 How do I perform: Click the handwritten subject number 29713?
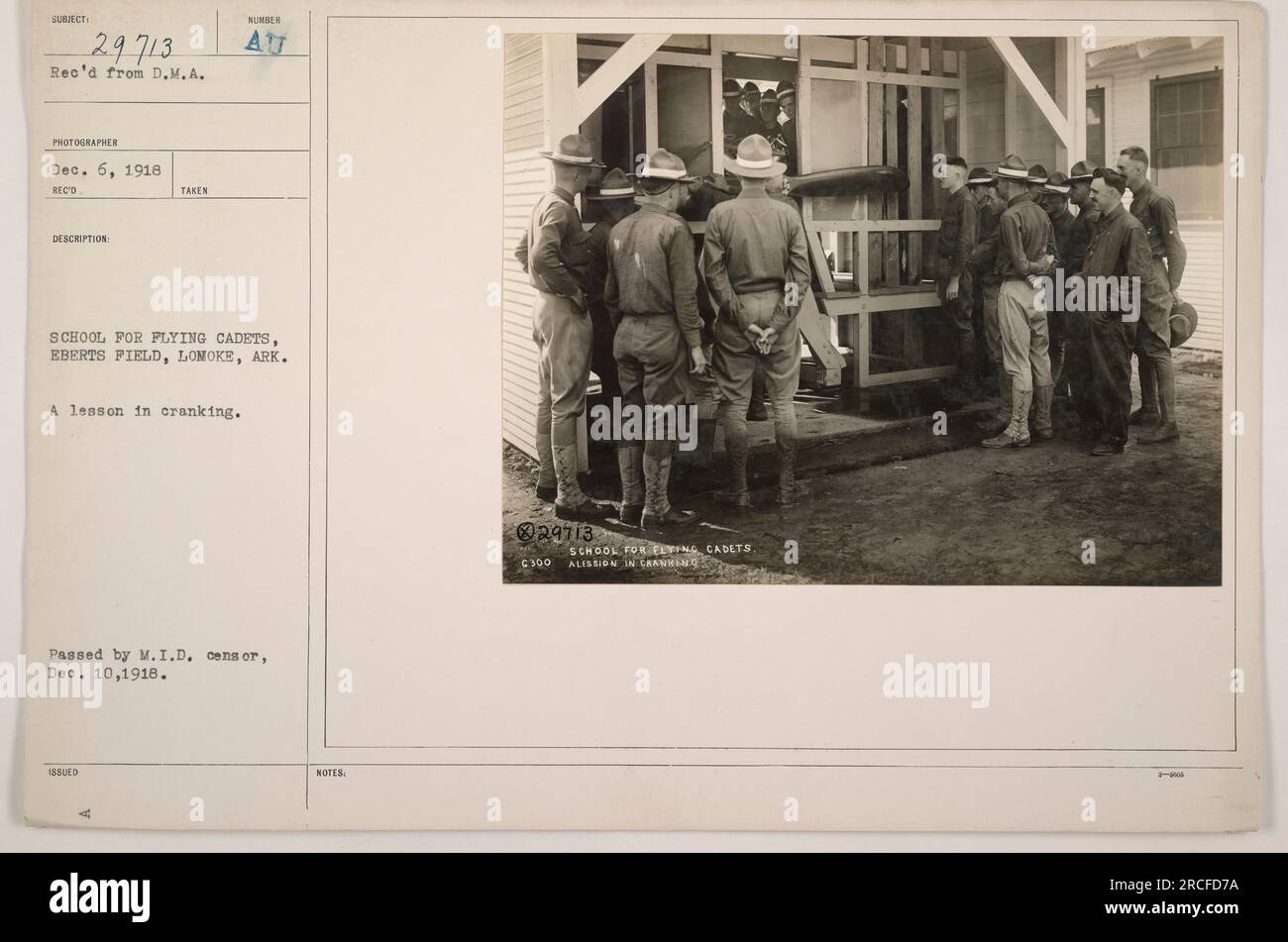[x=136, y=47]
